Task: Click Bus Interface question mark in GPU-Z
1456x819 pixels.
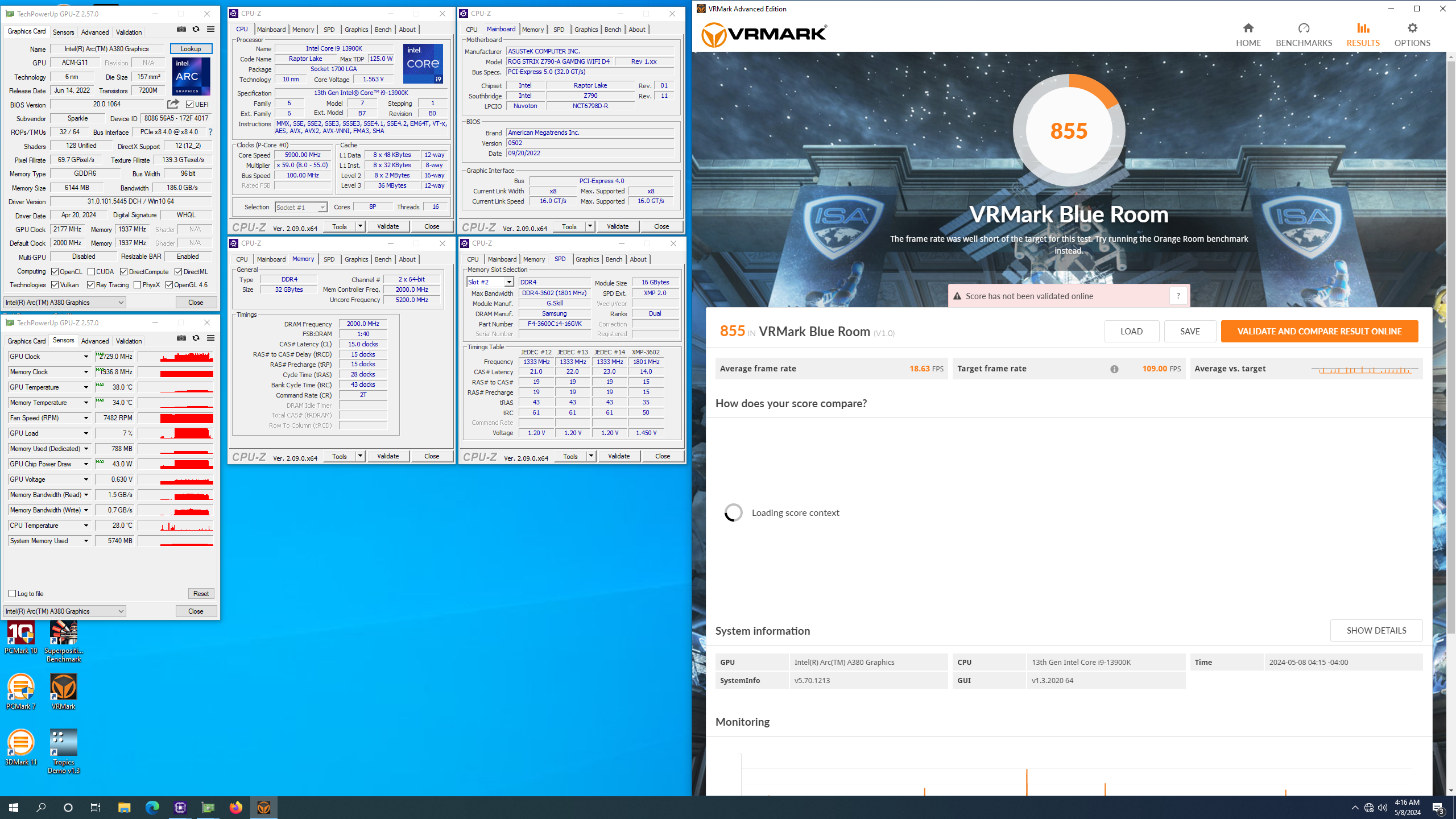Action: tap(210, 132)
